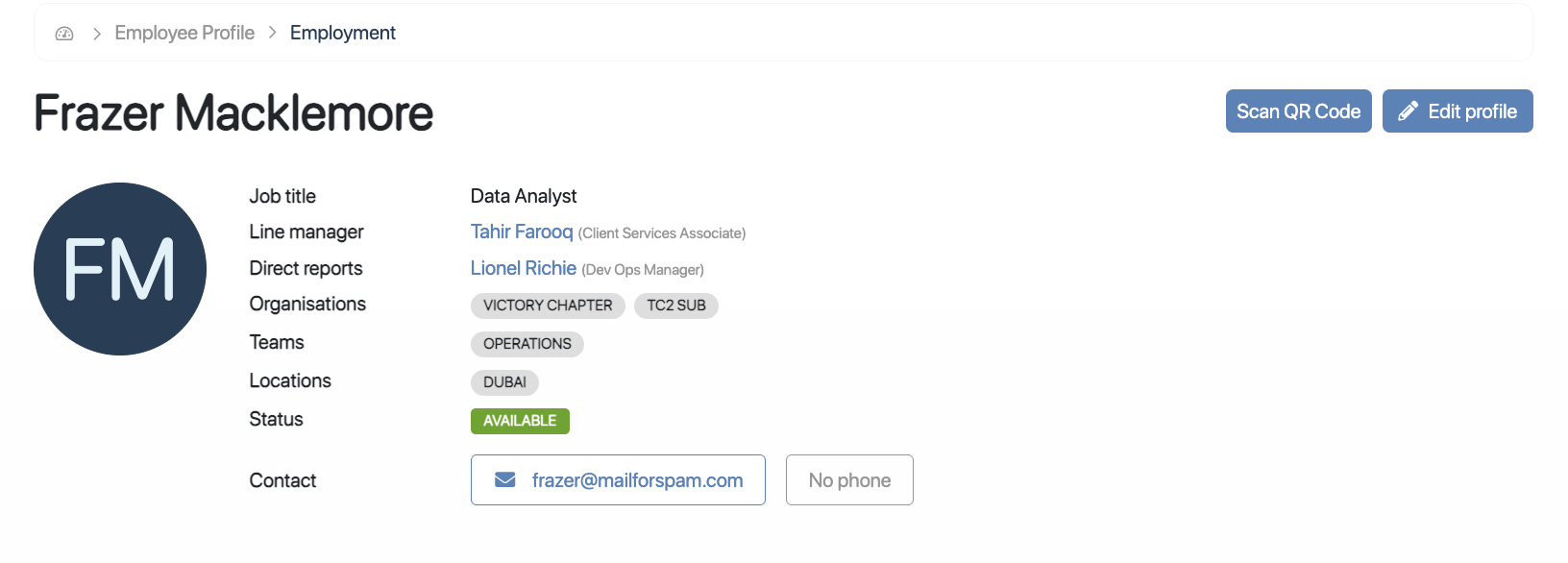This screenshot has width=1568, height=563.
Task: Click the No phone contact box
Action: tap(849, 480)
